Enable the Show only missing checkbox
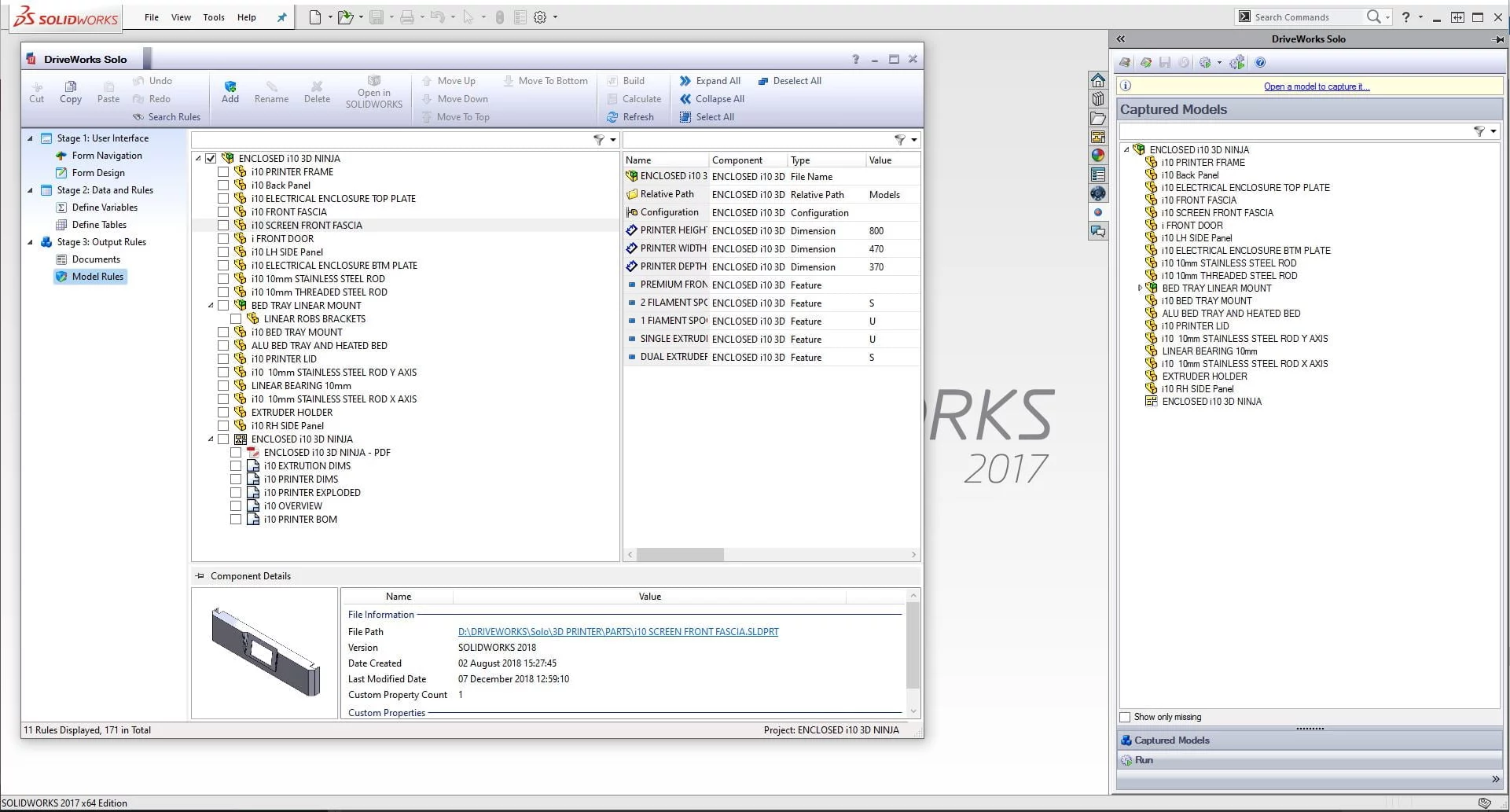1510x812 pixels. (x=1125, y=717)
